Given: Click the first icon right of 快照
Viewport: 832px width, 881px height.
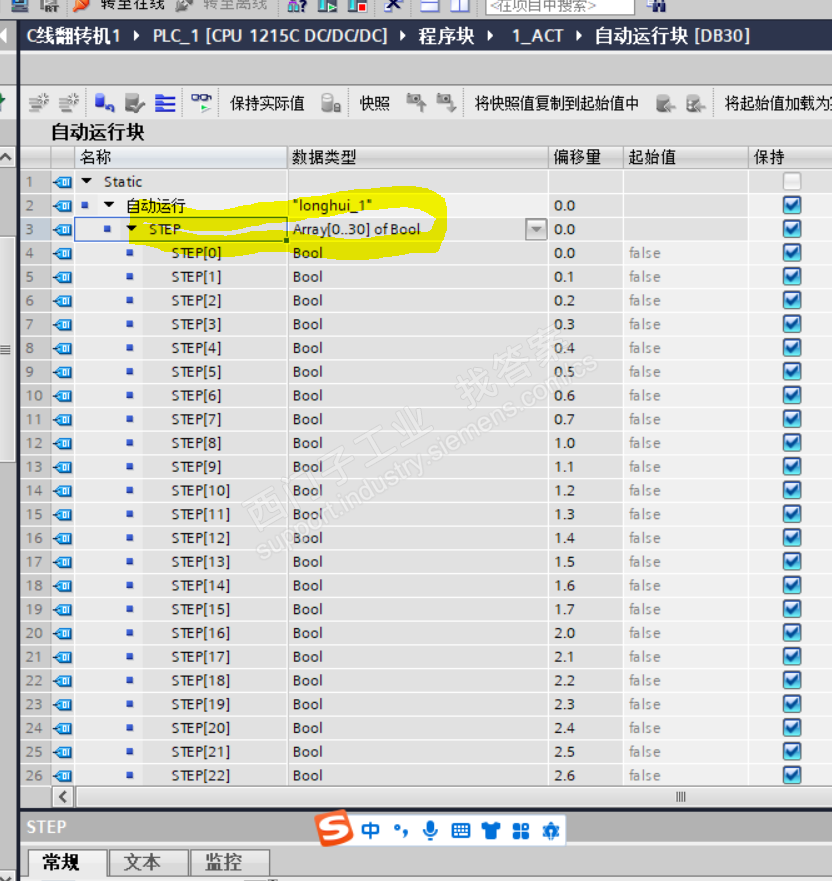Looking at the screenshot, I should 416,103.
